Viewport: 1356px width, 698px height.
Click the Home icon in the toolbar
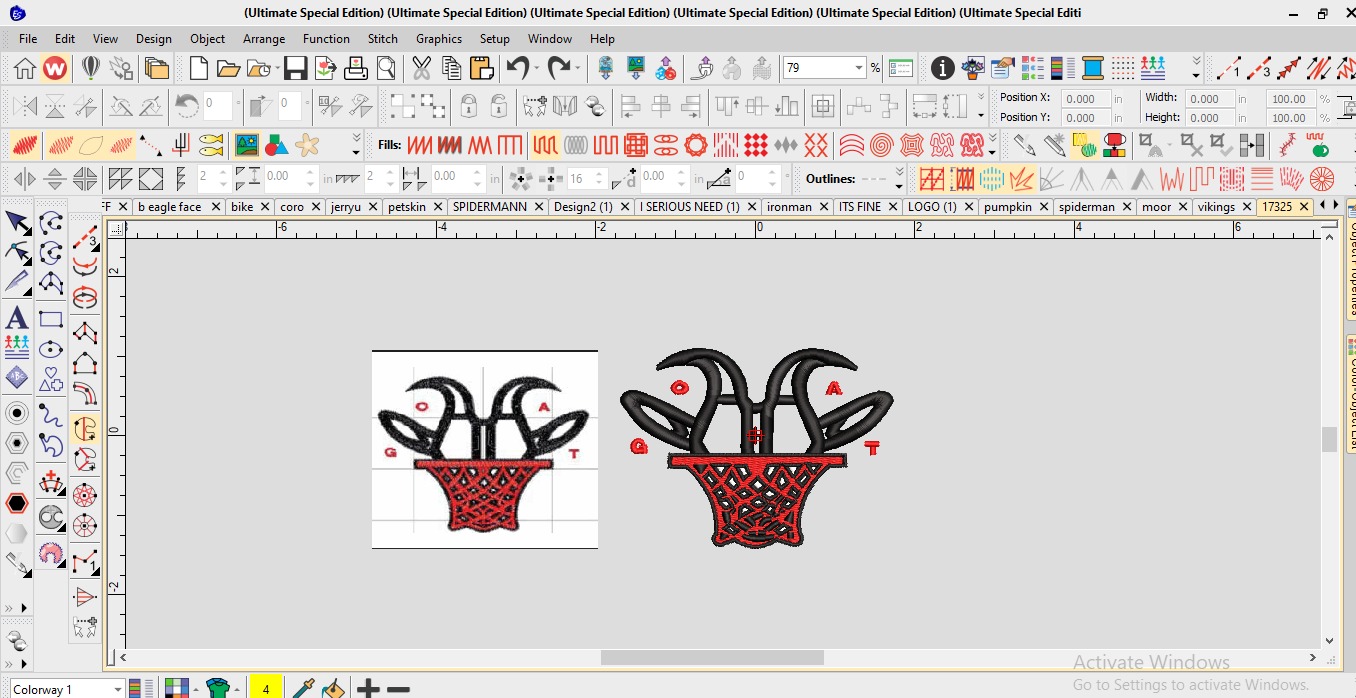click(25, 68)
